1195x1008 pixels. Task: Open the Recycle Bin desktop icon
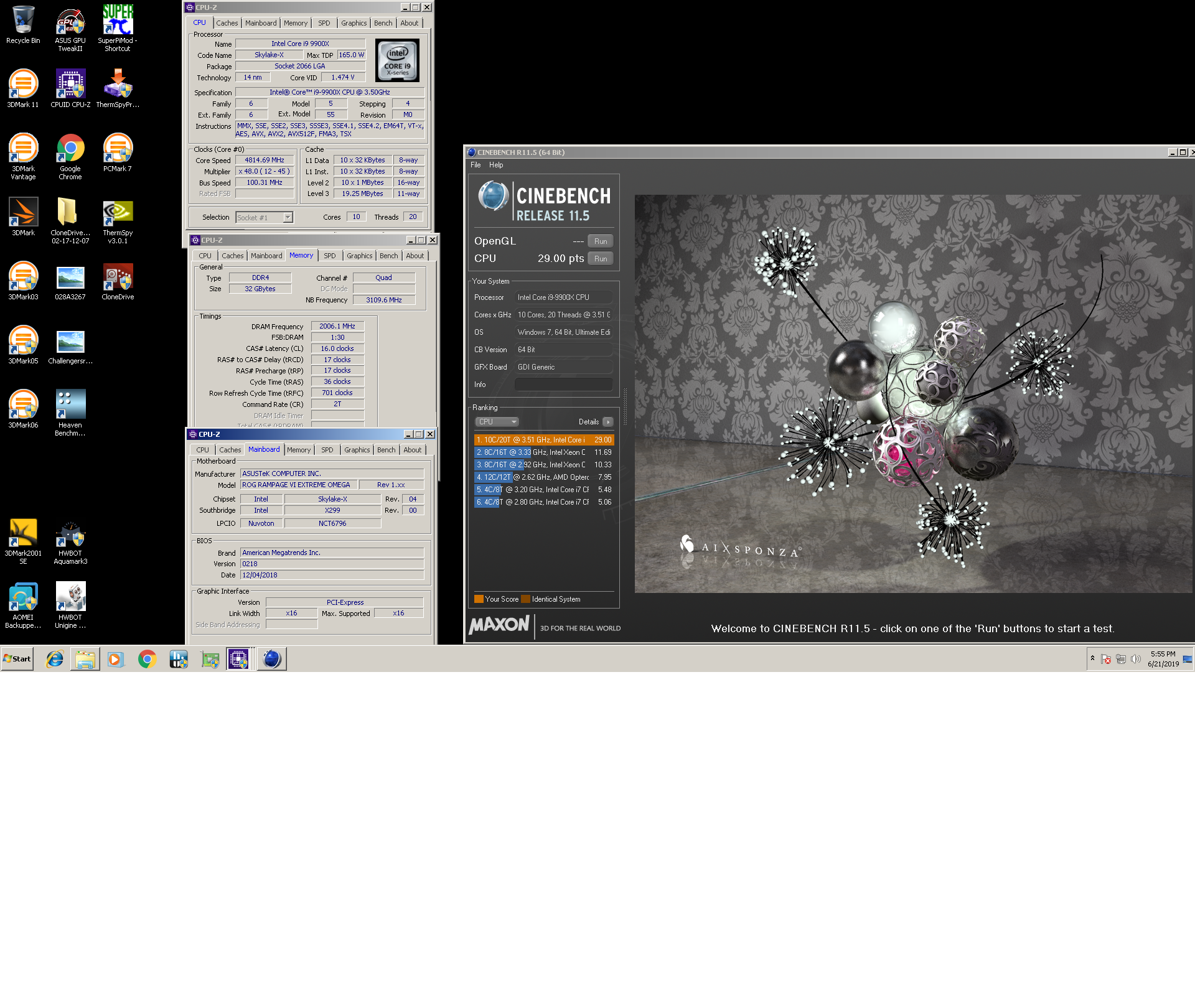pos(23,25)
